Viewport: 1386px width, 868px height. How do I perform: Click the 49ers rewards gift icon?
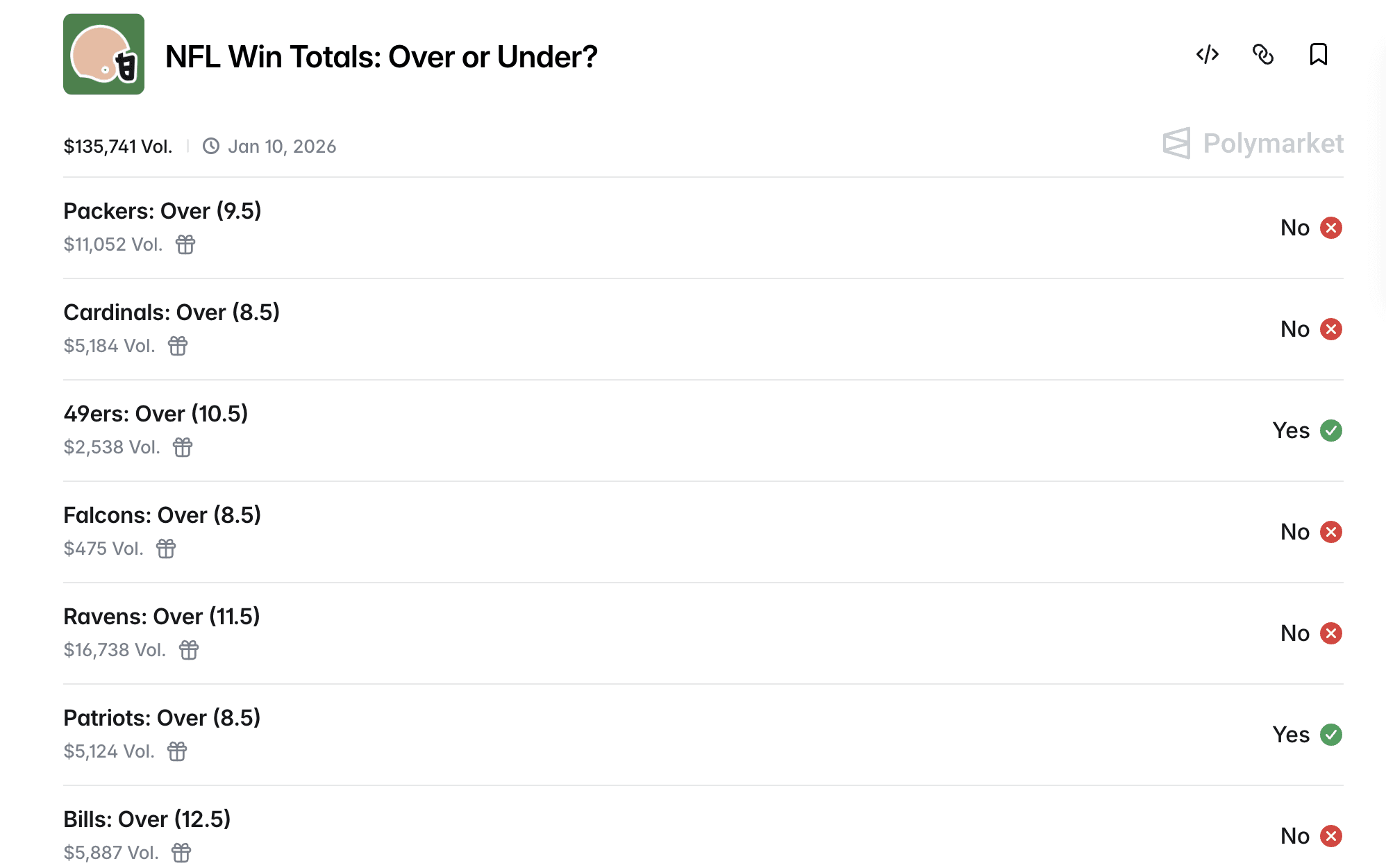pos(183,447)
